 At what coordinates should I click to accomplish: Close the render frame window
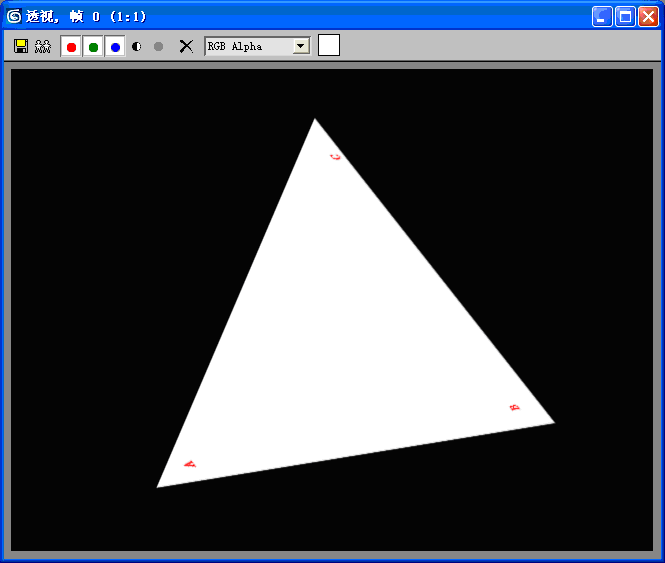[x=648, y=17]
